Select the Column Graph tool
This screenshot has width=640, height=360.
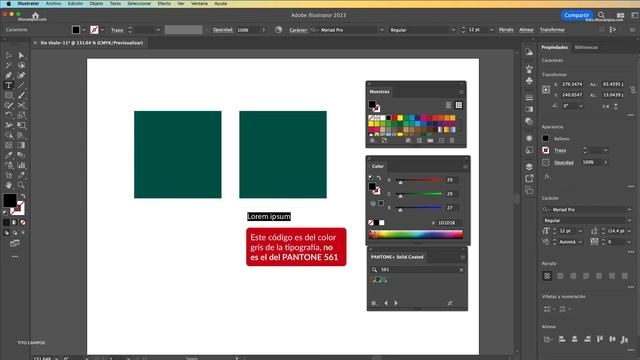21,165
